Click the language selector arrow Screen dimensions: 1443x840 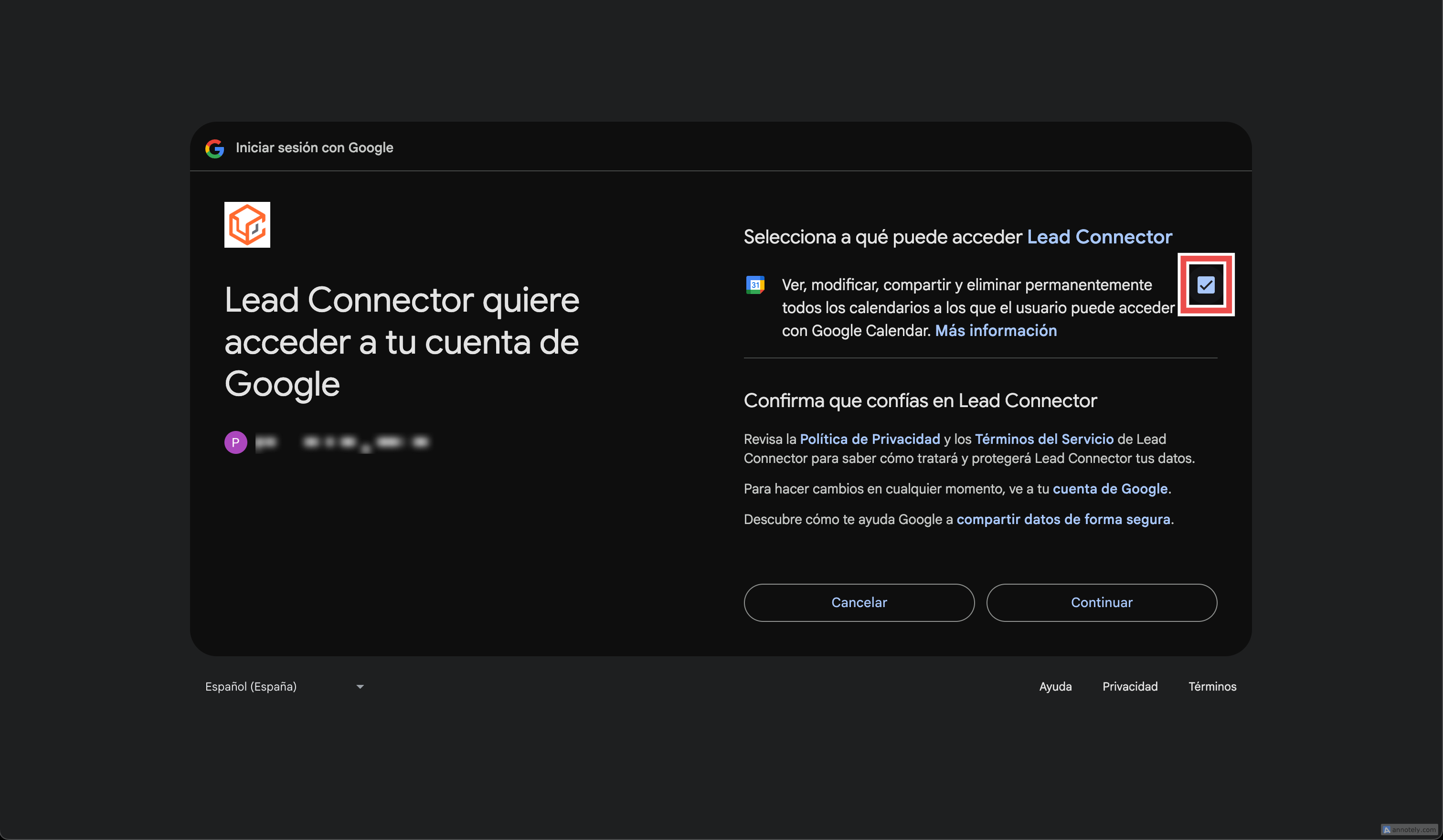[x=360, y=686]
